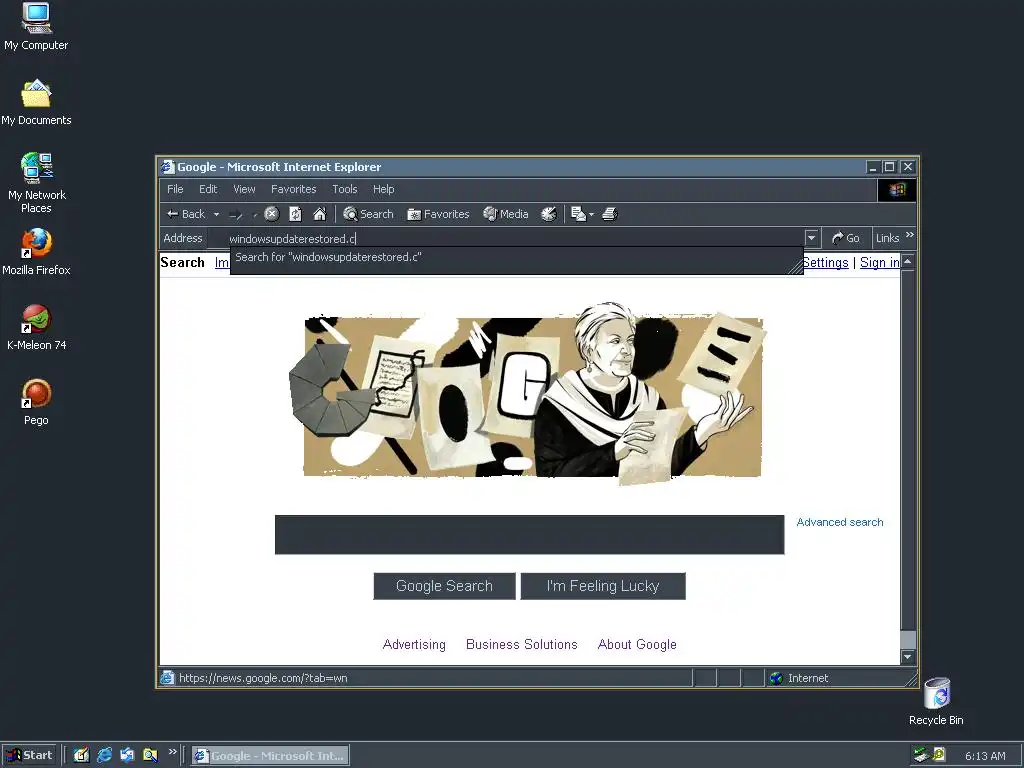Click the Windows flag throbber icon
The height and width of the screenshot is (768, 1024).
tap(897, 190)
